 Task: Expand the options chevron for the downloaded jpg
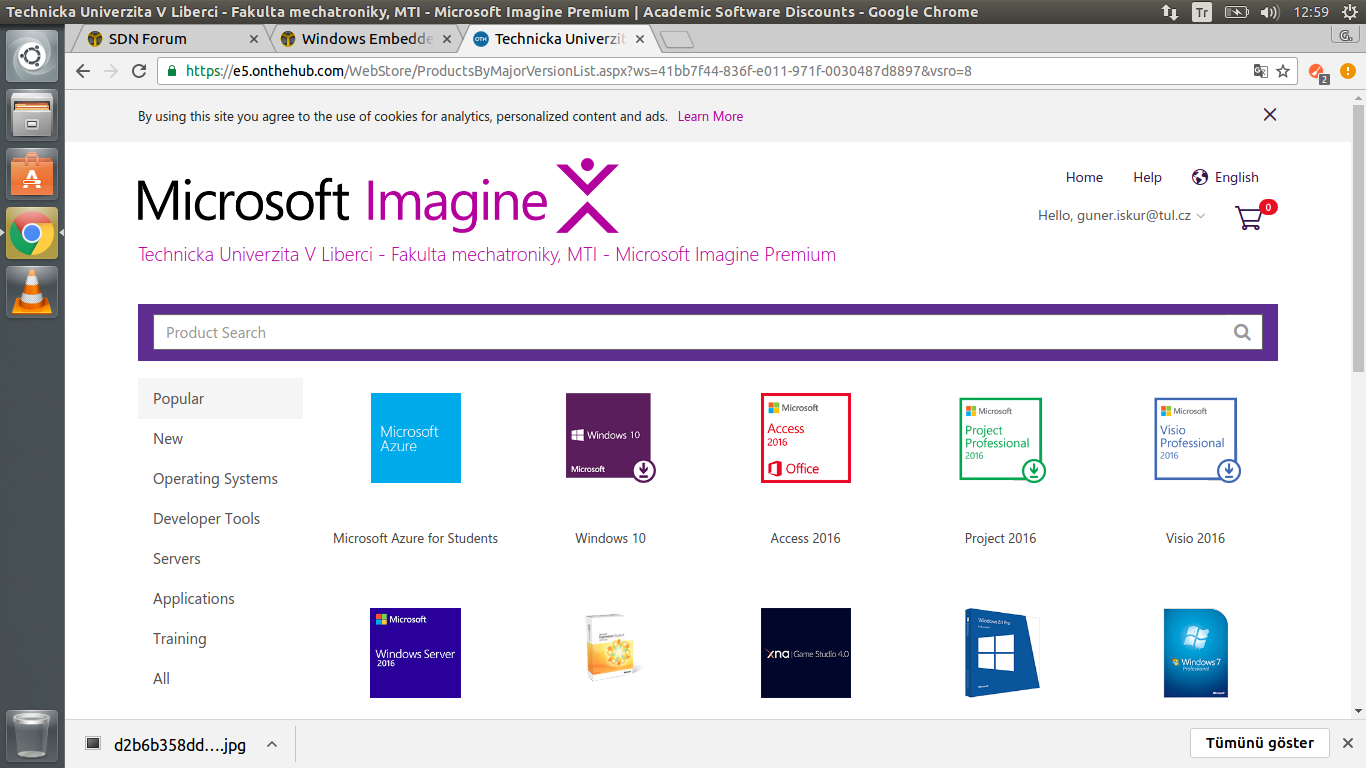point(272,744)
